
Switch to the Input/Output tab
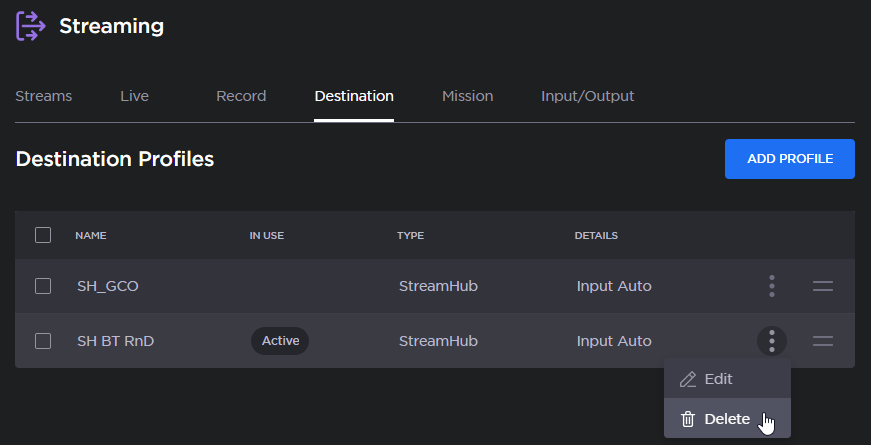pyautogui.click(x=587, y=96)
